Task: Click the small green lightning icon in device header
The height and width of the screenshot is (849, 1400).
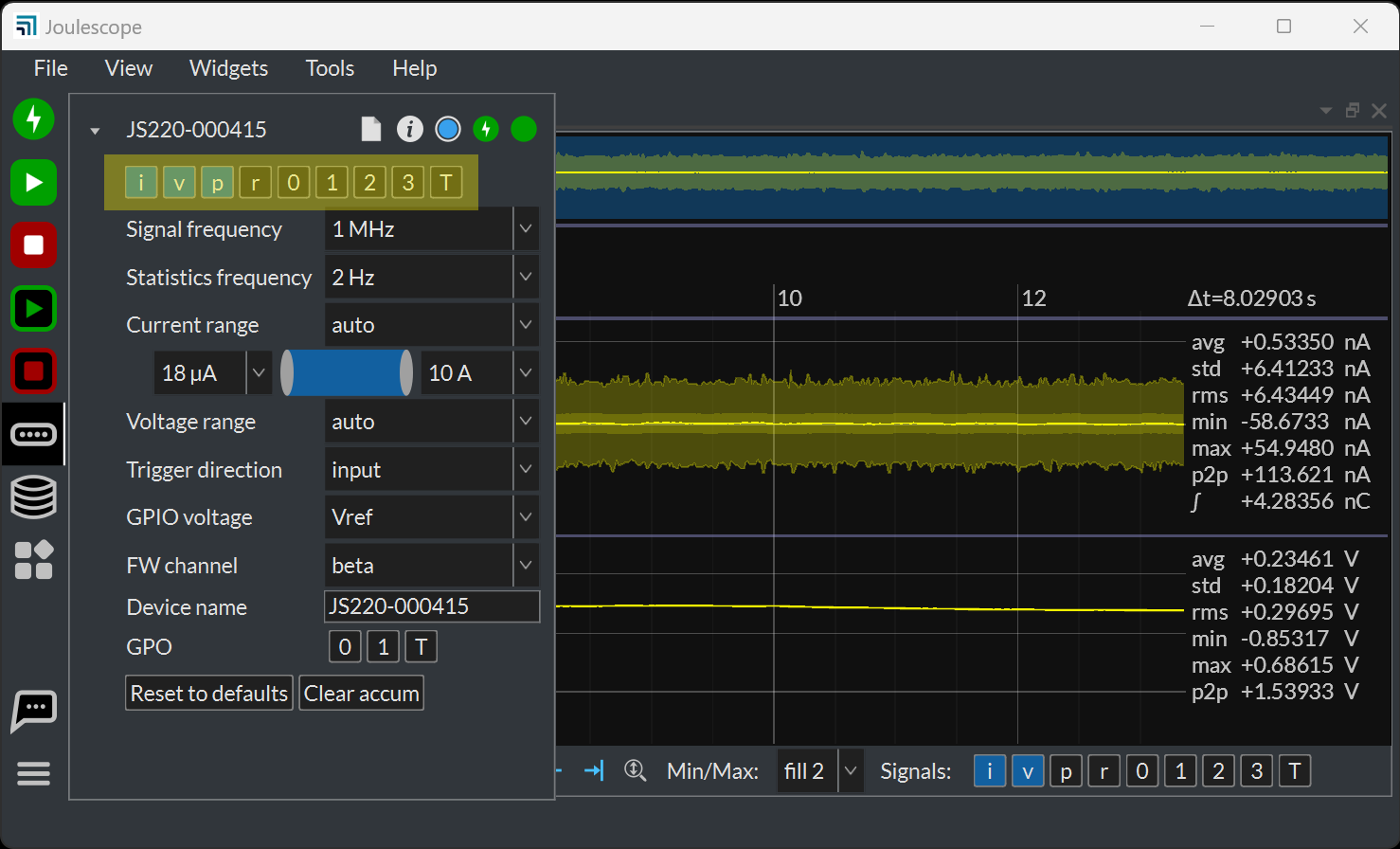Action: [x=486, y=129]
